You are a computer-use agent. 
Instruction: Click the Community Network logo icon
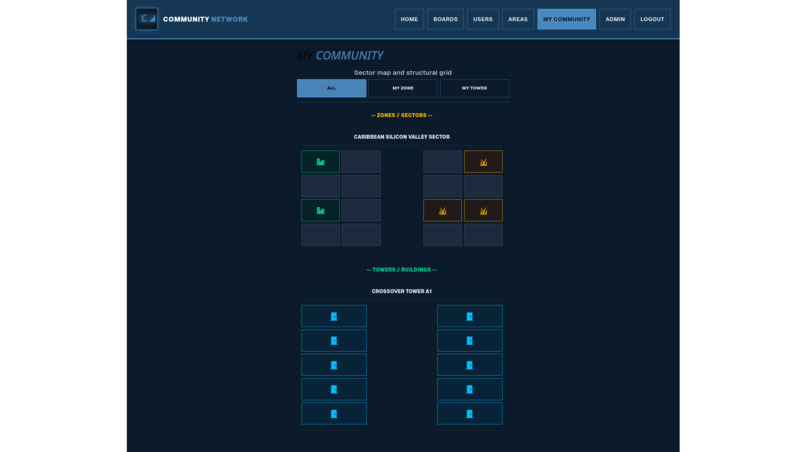(x=146, y=19)
